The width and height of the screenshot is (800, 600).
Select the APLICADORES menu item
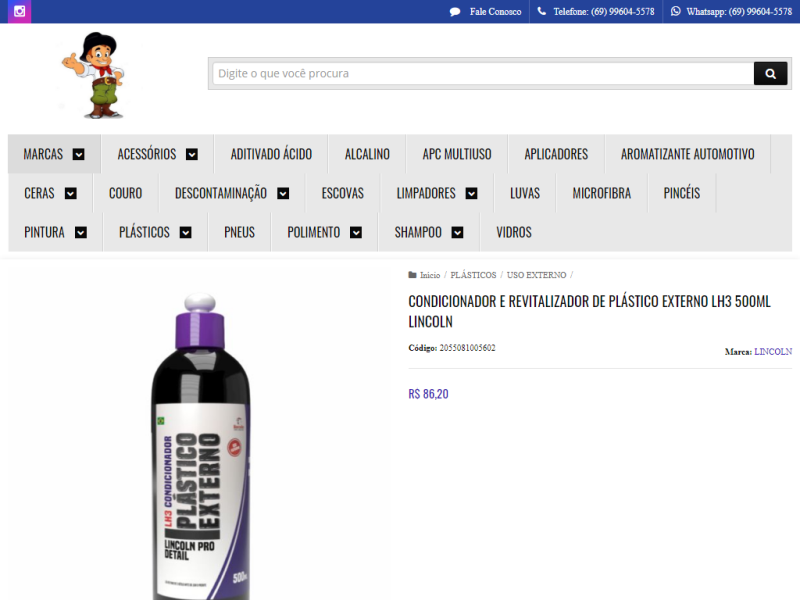pyautogui.click(x=556, y=154)
